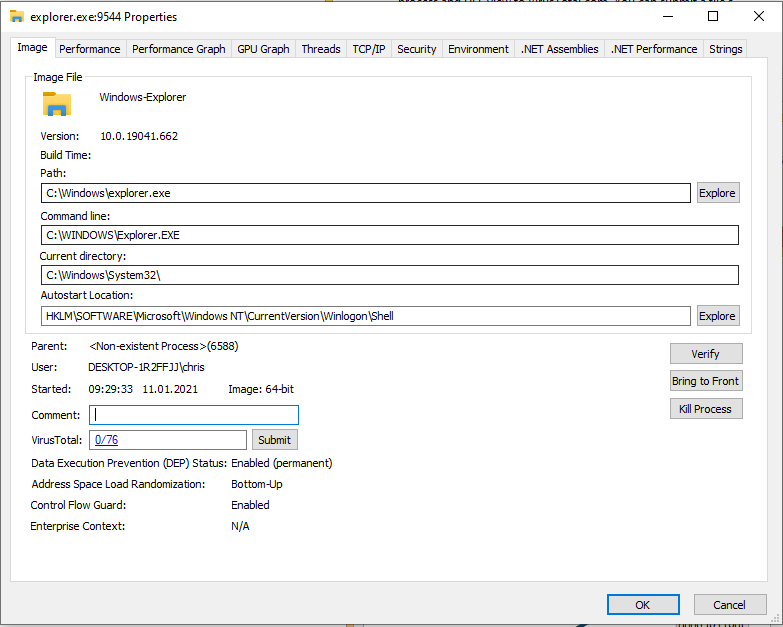
Task: Close the Properties dialog
Action: 759,16
